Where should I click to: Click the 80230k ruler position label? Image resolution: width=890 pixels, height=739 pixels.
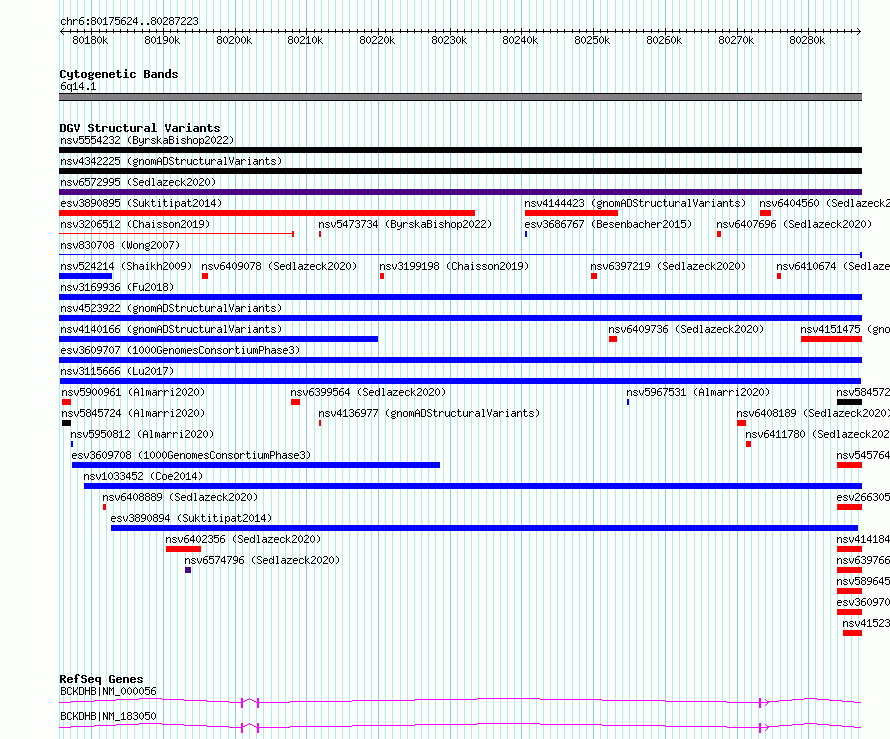click(449, 40)
